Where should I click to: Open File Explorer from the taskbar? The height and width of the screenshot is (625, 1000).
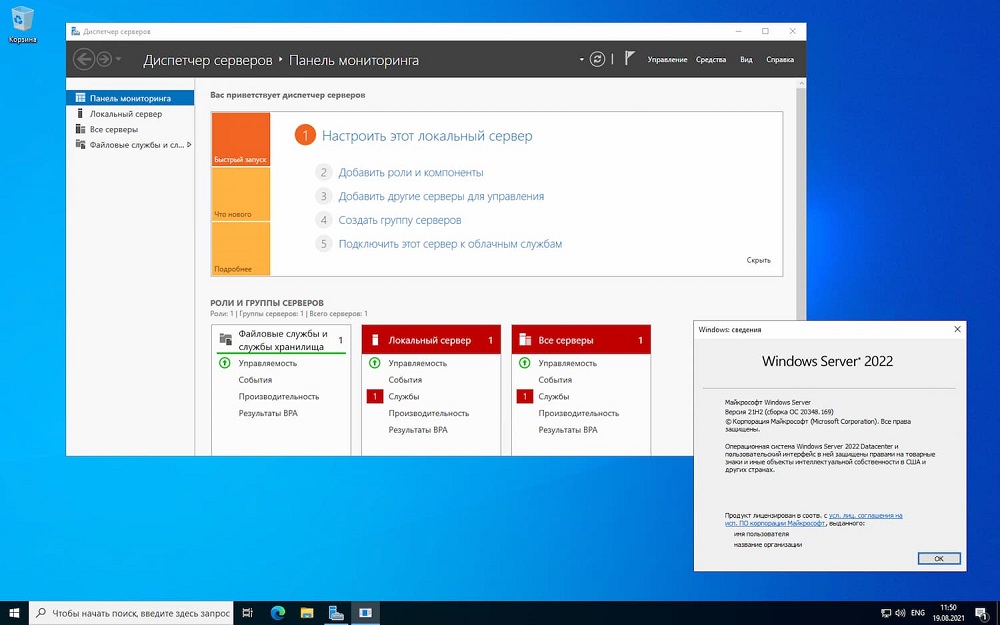click(x=307, y=613)
